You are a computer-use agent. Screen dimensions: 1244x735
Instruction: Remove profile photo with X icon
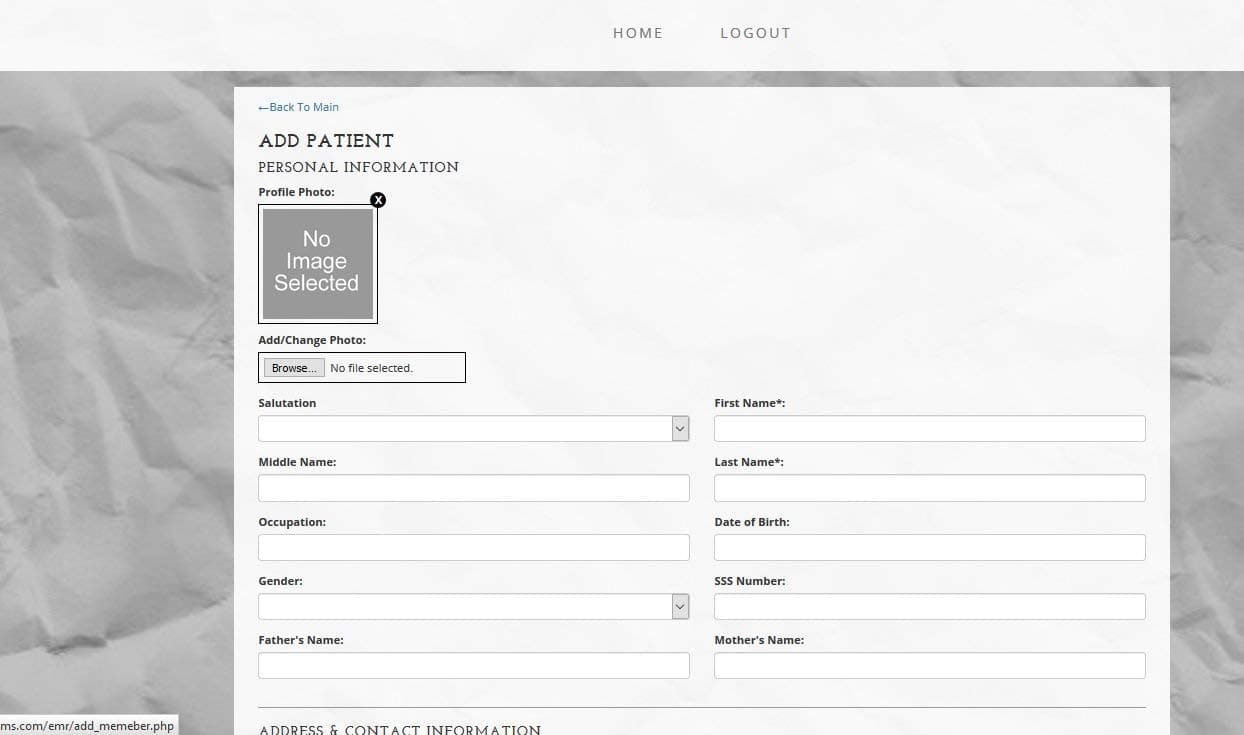[378, 200]
